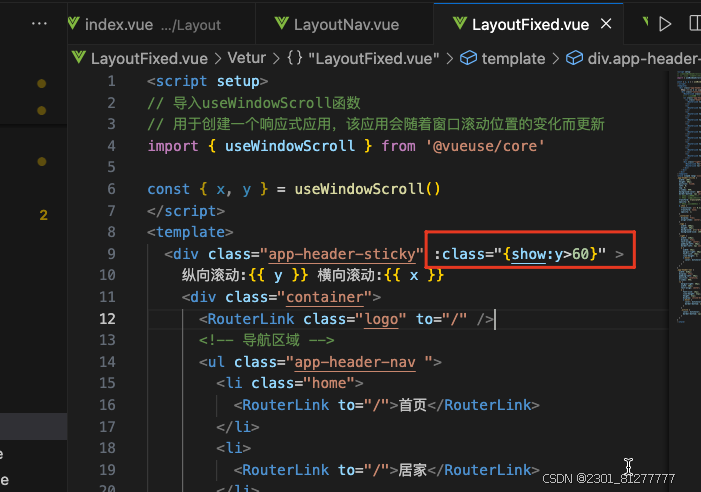Switch to the LayoutNav.vue tab
Screen dimensions: 701x492
(345, 25)
